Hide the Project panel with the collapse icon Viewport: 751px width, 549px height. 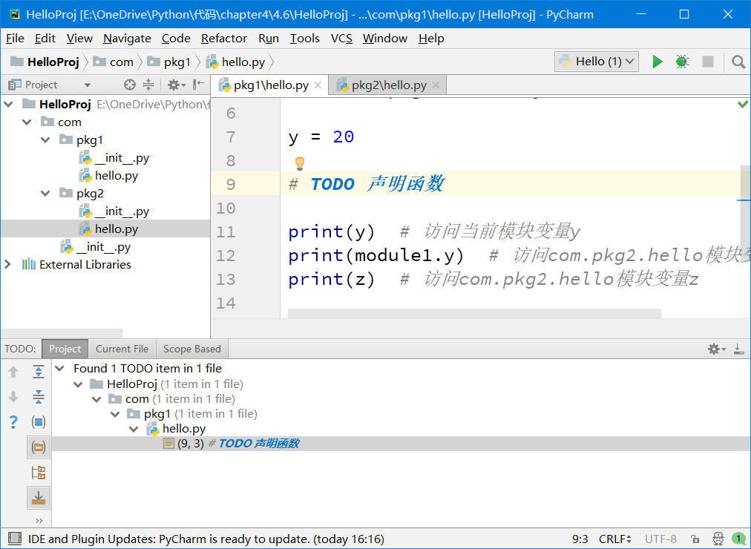(199, 85)
